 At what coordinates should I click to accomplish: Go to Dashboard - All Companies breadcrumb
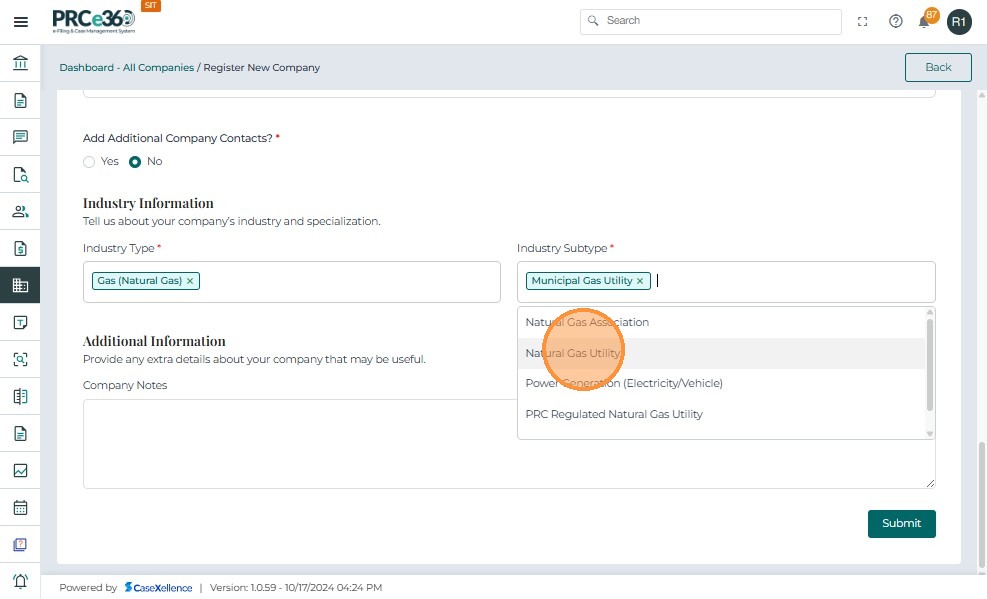[x=126, y=68]
